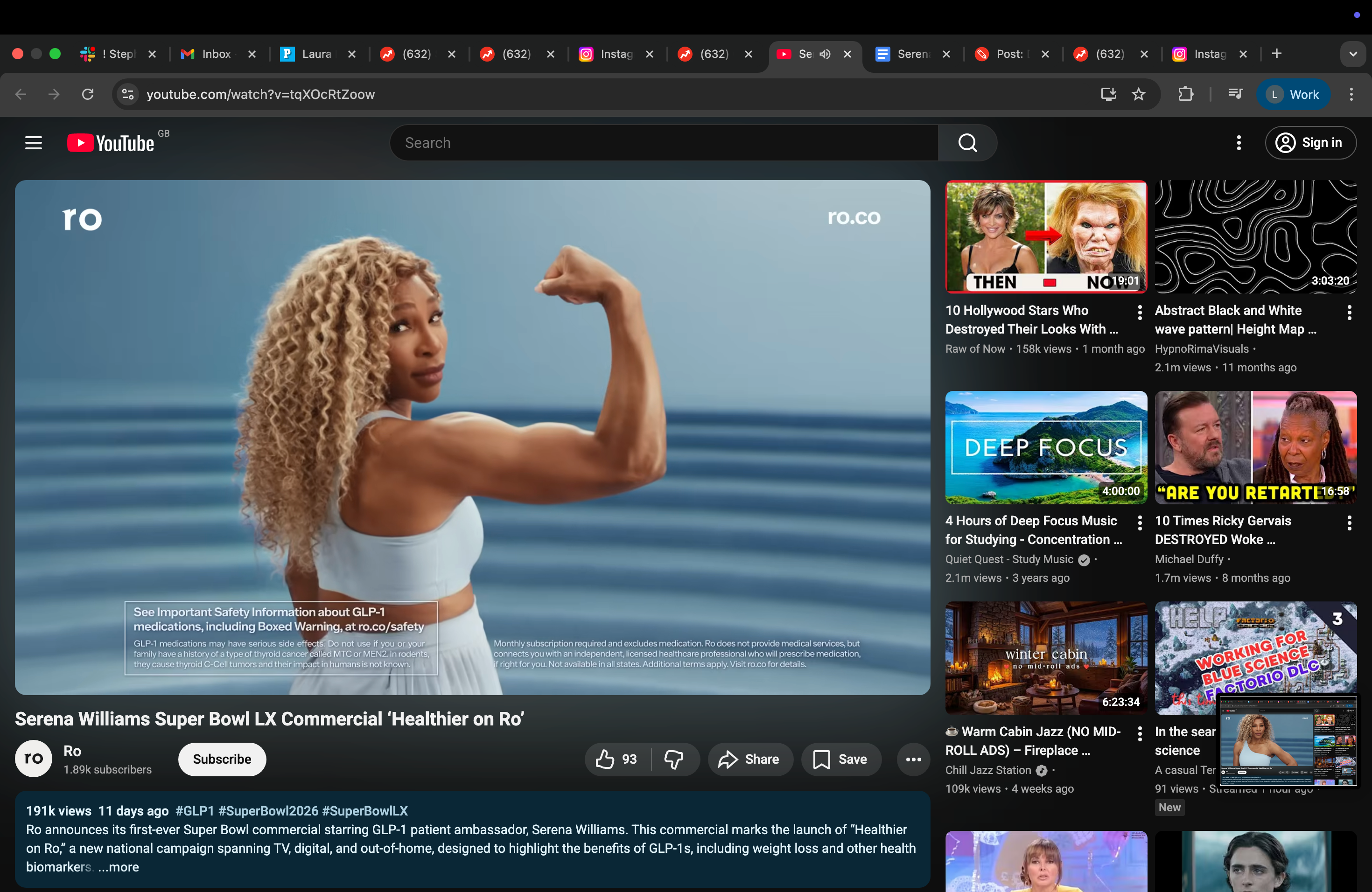Screen dimensions: 1372x892
Task: Switch to the Gmail Inbox tab
Action: [218, 54]
